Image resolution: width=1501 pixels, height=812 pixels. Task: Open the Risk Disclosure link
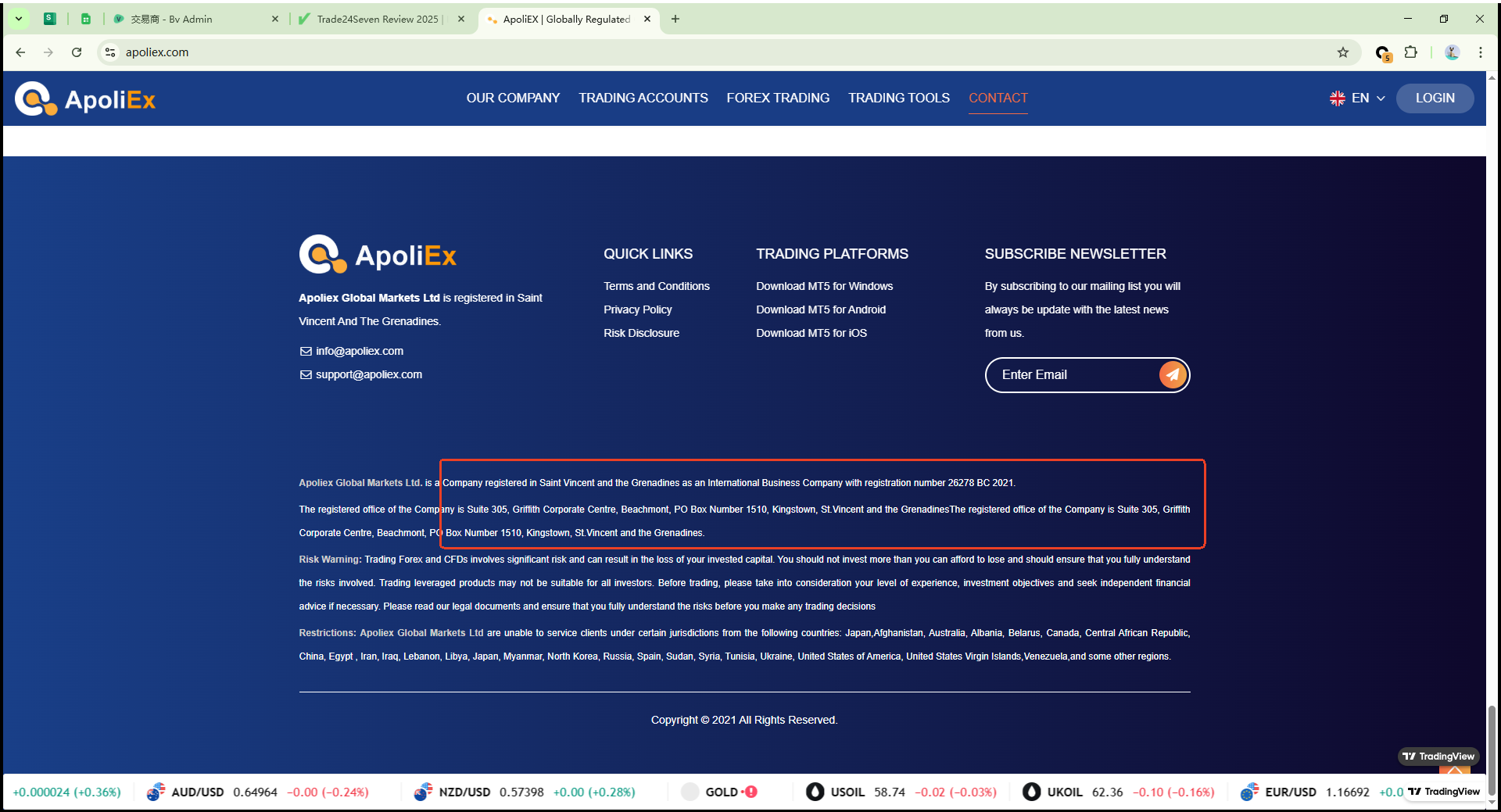point(641,333)
